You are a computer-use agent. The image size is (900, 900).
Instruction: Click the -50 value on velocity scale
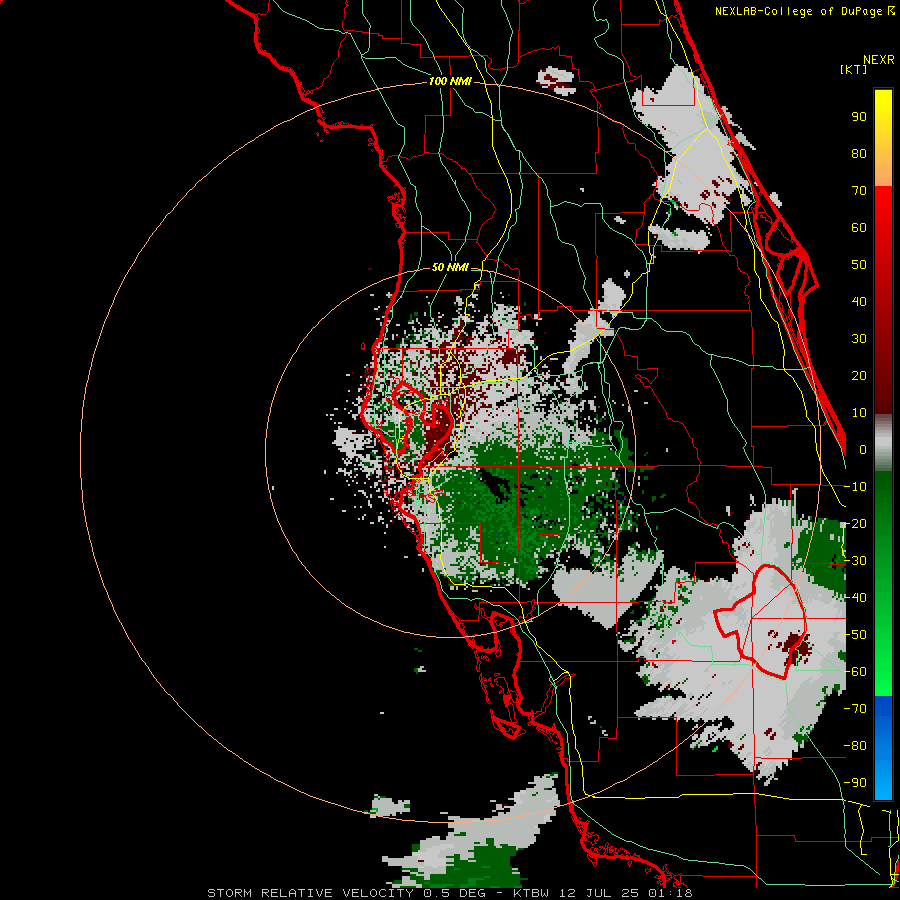pos(855,635)
